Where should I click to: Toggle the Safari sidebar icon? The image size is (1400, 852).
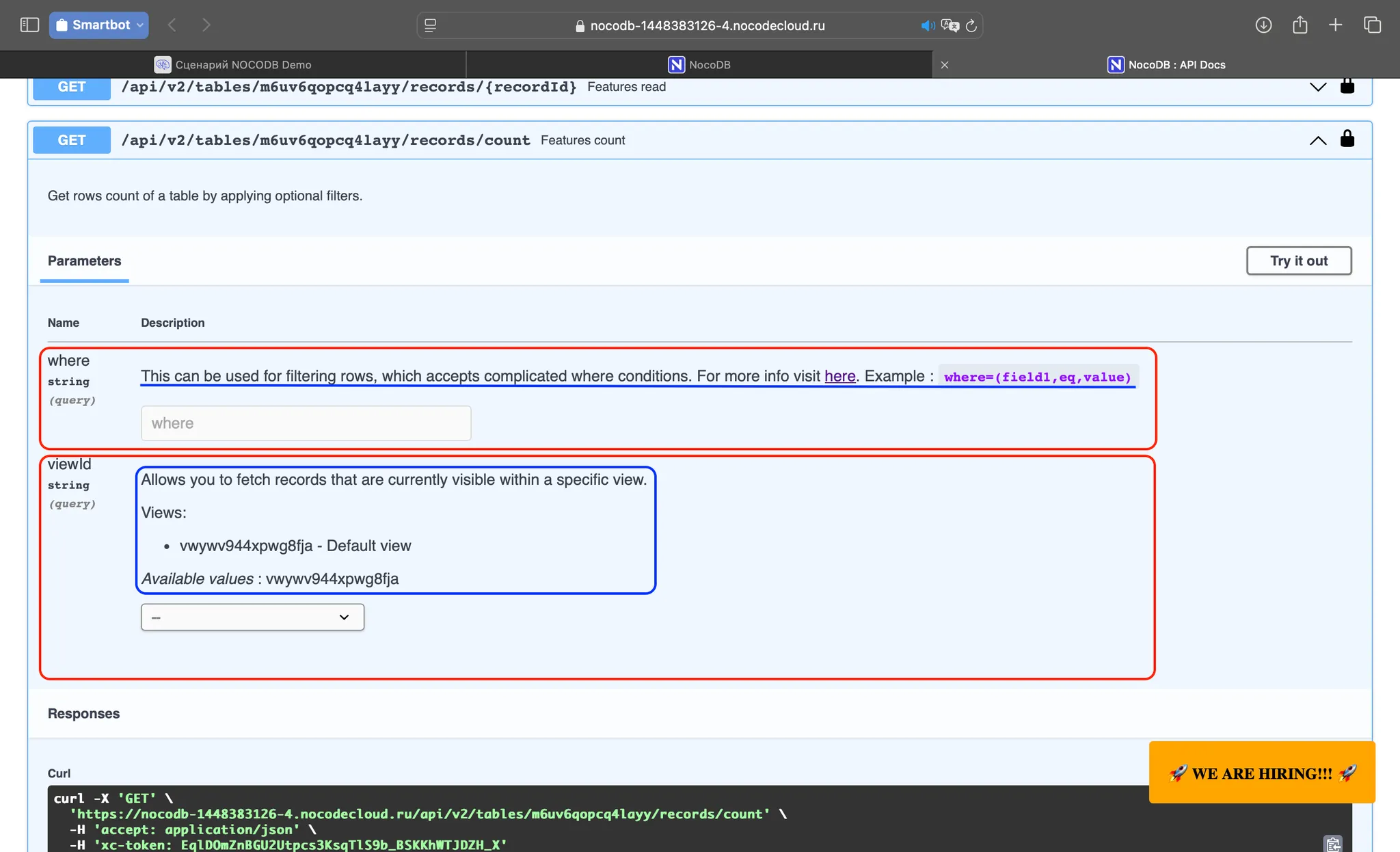point(29,25)
